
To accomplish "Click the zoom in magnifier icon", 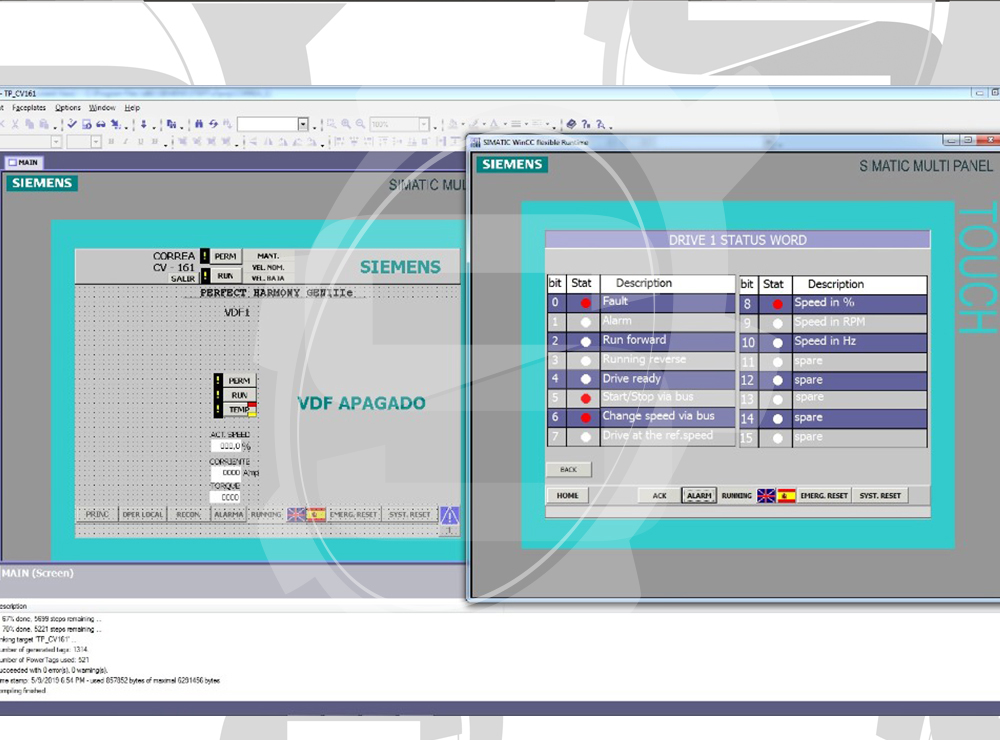I will 346,124.
